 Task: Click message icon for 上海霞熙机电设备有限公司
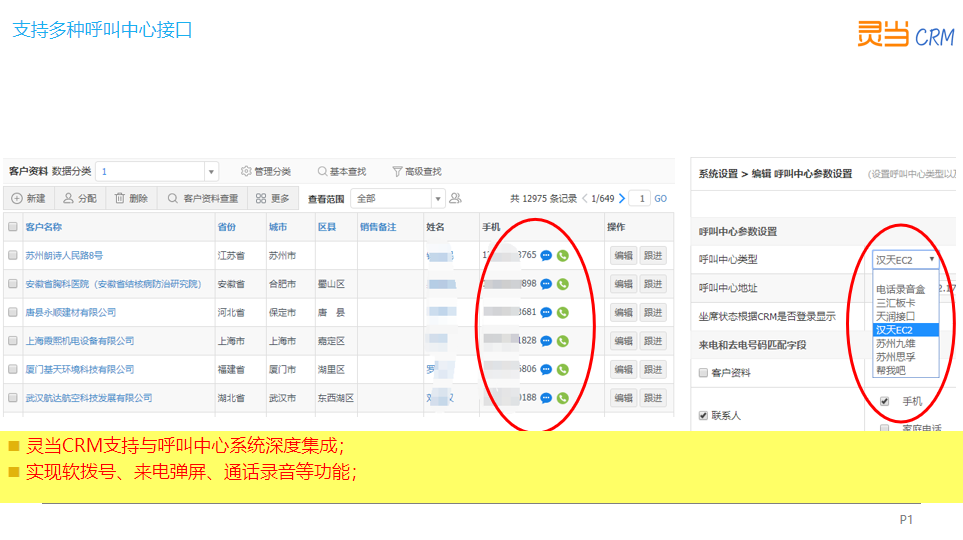pyautogui.click(x=546, y=341)
